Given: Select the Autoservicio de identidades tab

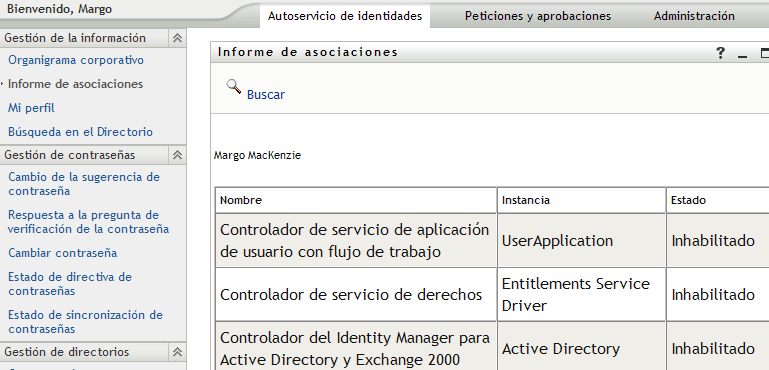Looking at the screenshot, I should [345, 16].
